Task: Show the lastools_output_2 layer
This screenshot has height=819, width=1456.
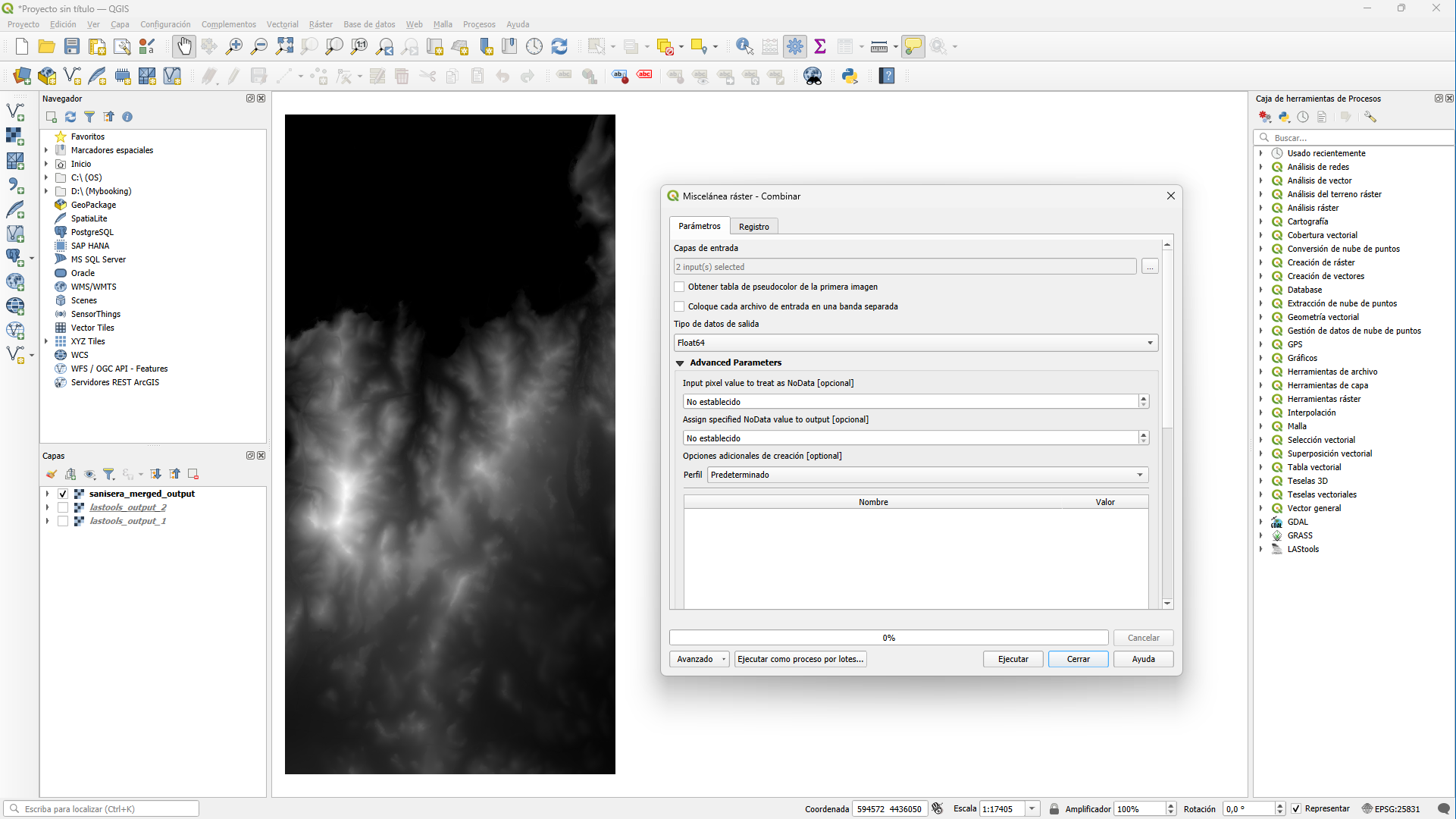Action: pos(63,507)
